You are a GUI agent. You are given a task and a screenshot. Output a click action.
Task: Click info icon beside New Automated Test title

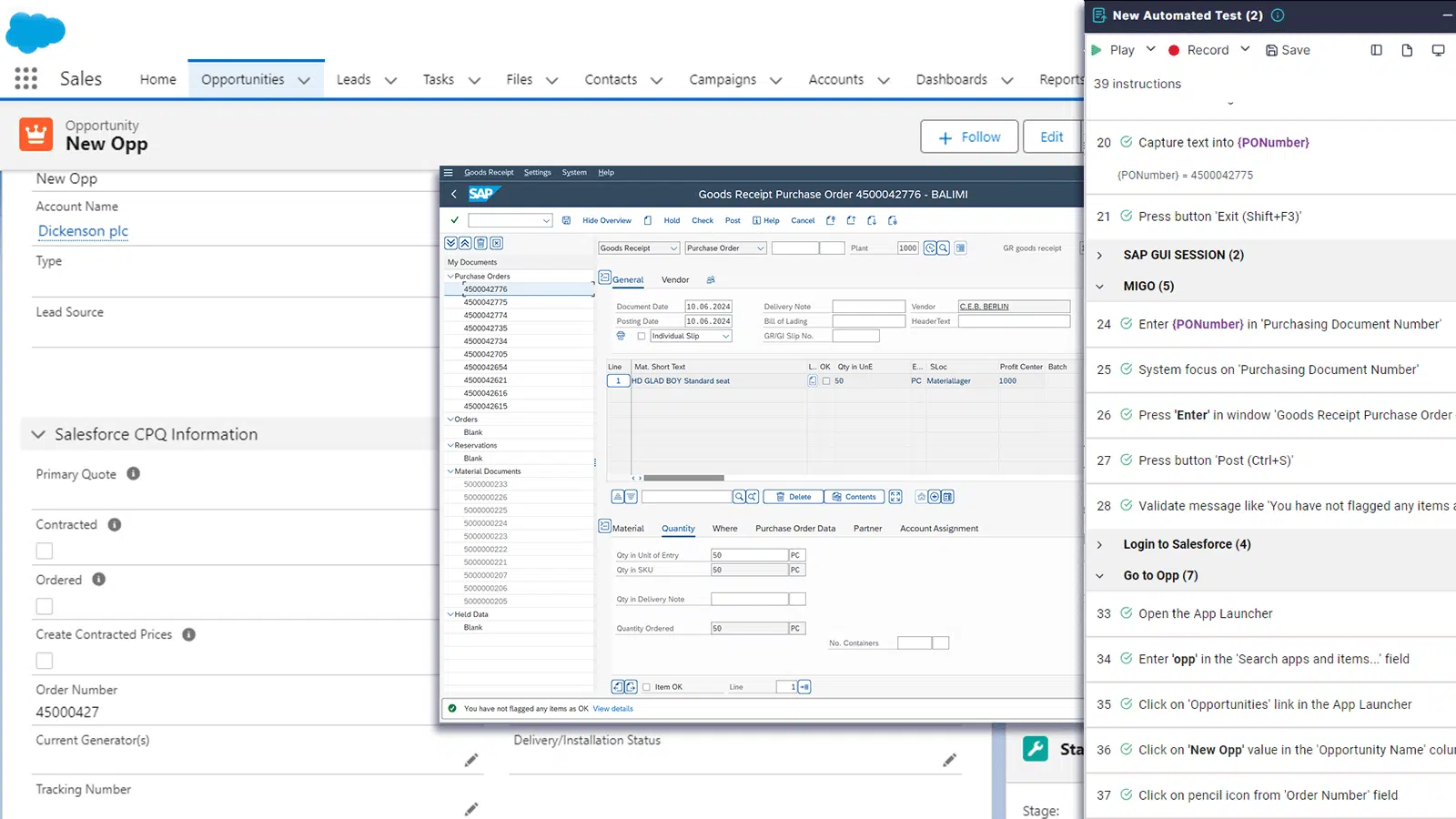tap(1278, 15)
